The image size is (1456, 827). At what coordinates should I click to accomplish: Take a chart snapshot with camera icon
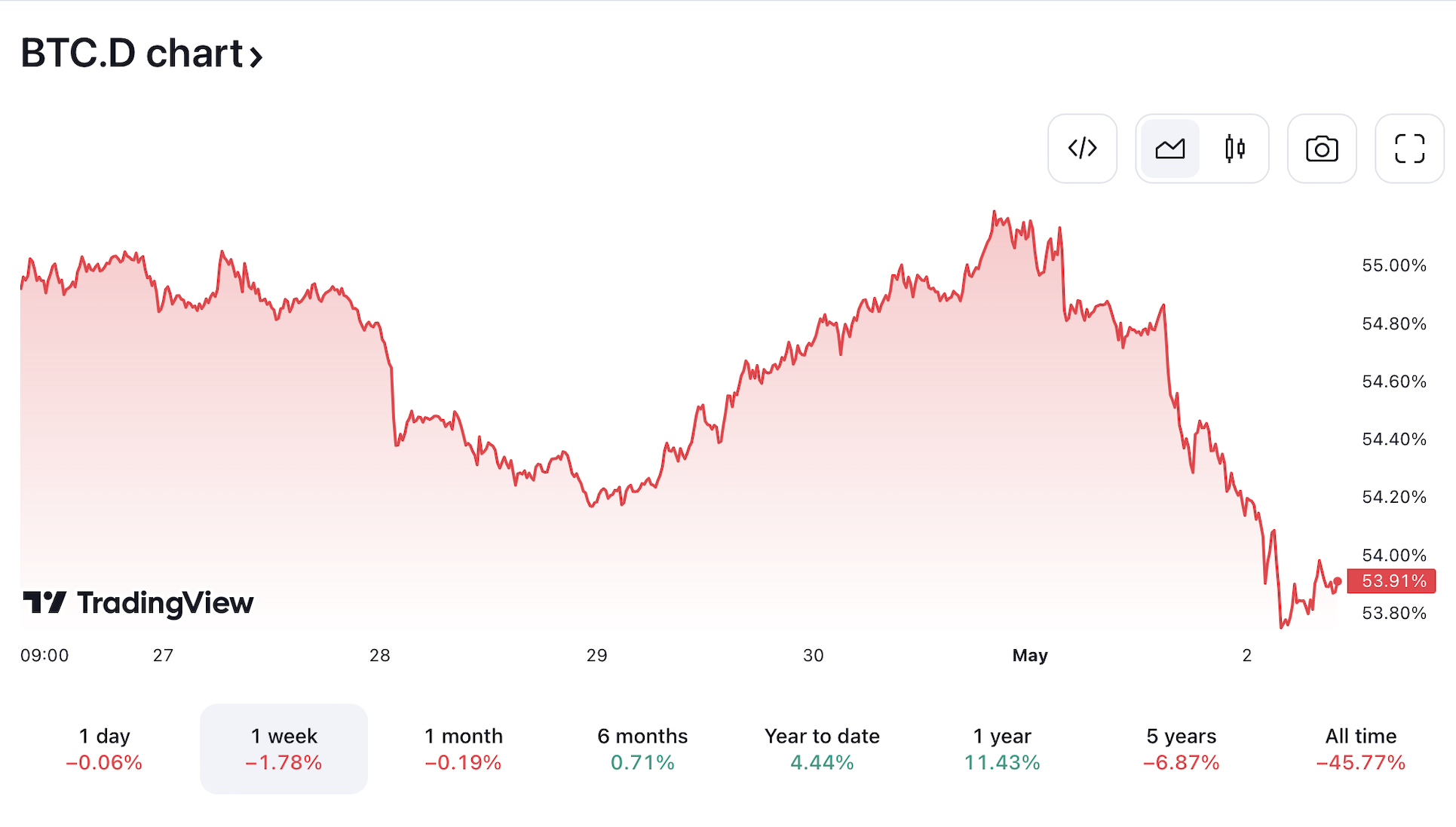click(x=1321, y=149)
